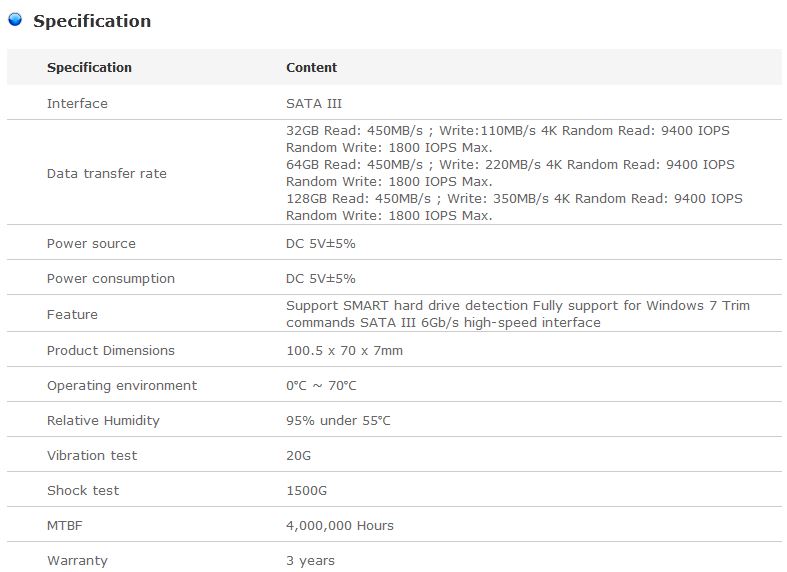
Task: Click the Power consumption label
Action: tap(110, 278)
